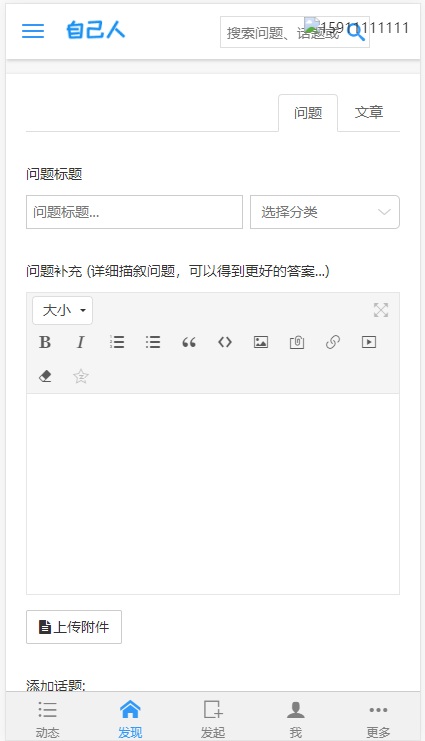425x741 pixels.
Task: Insert an ordered list
Action: coord(117,342)
